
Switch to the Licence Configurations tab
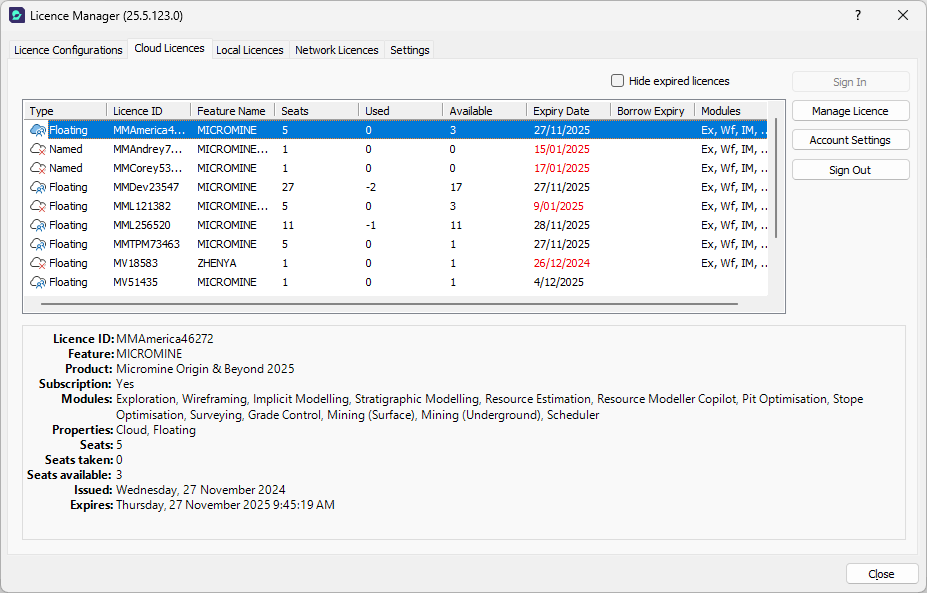tap(68, 50)
